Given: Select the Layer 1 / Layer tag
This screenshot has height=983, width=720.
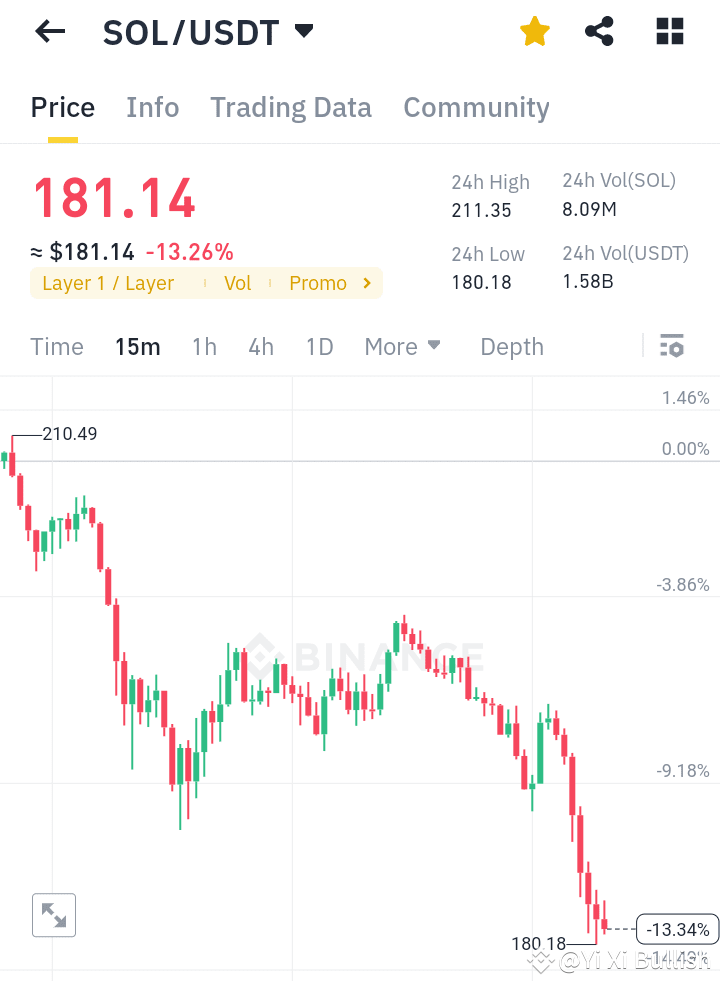Looking at the screenshot, I should (x=107, y=283).
